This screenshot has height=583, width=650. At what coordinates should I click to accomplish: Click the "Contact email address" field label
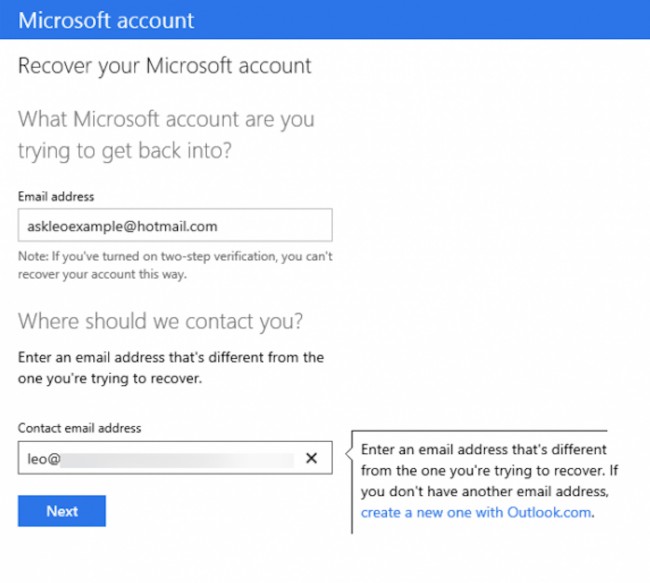[80, 428]
